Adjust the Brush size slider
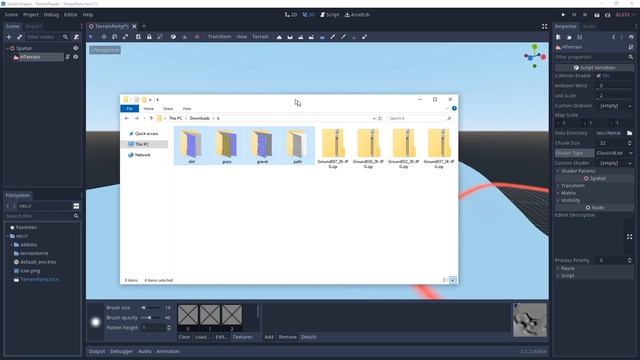 150,308
